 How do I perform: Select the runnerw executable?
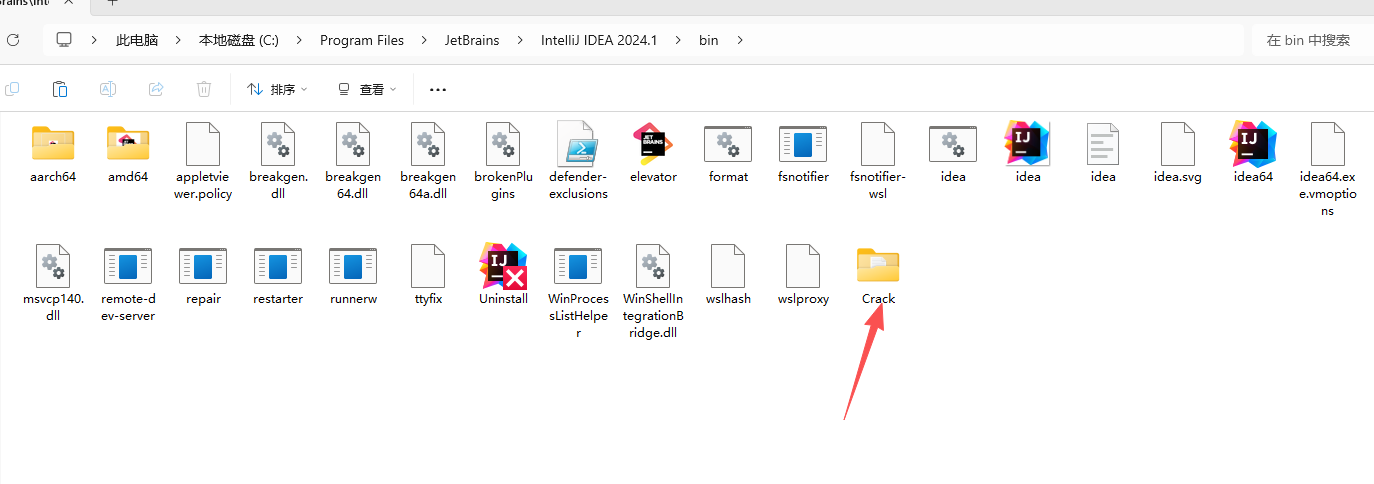click(x=353, y=278)
